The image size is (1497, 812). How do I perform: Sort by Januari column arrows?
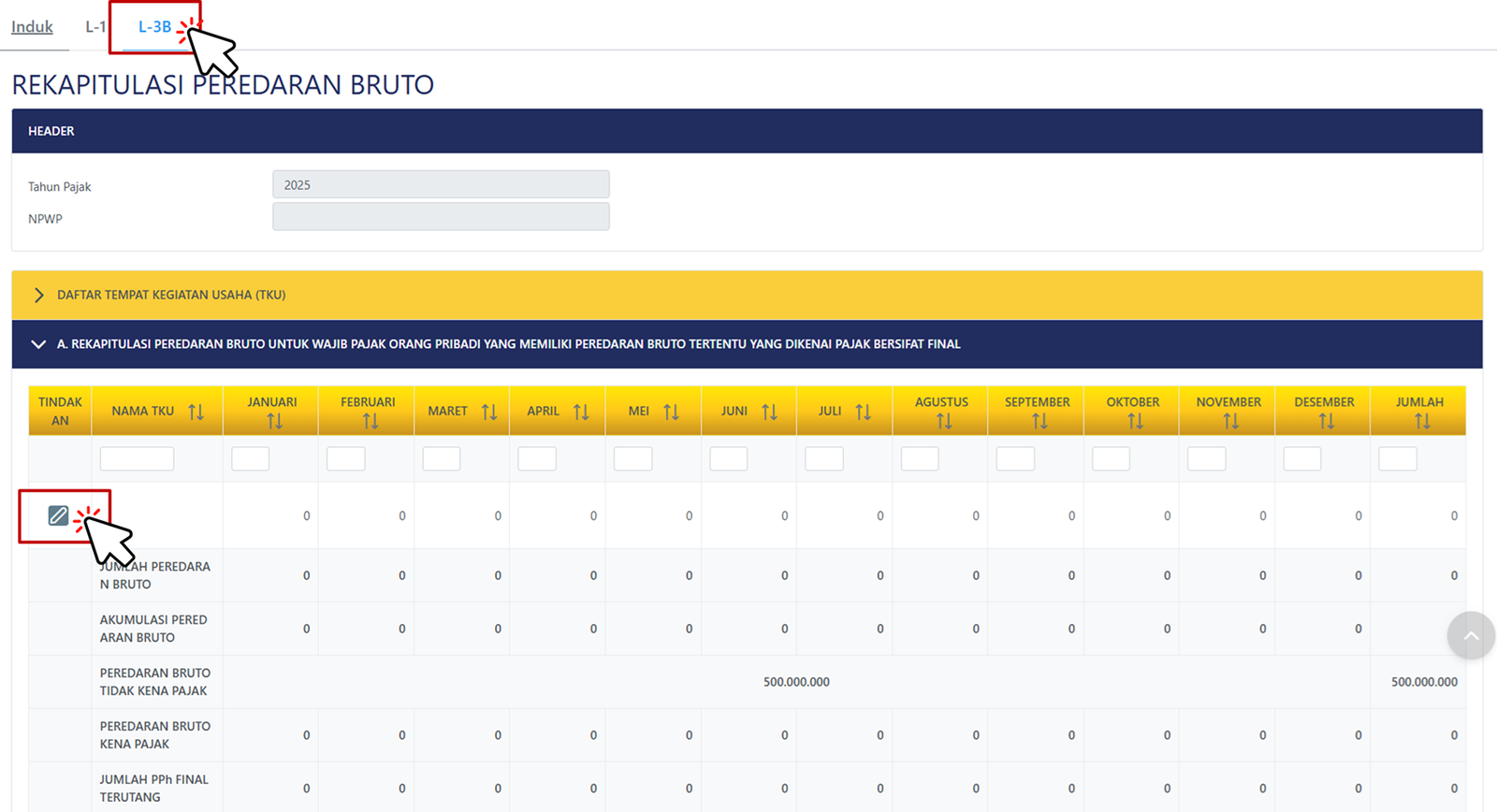tap(274, 422)
